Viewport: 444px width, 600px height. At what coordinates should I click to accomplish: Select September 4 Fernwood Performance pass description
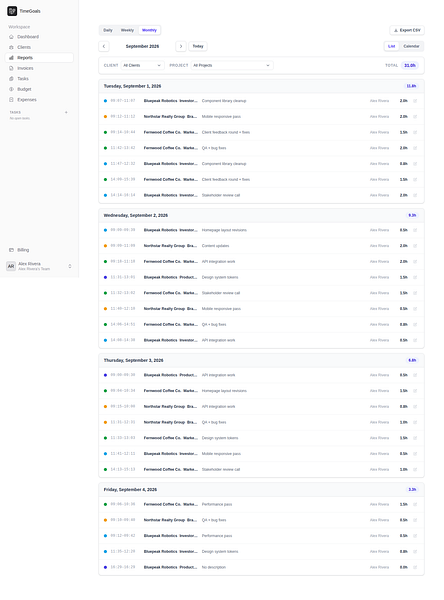coord(217,504)
